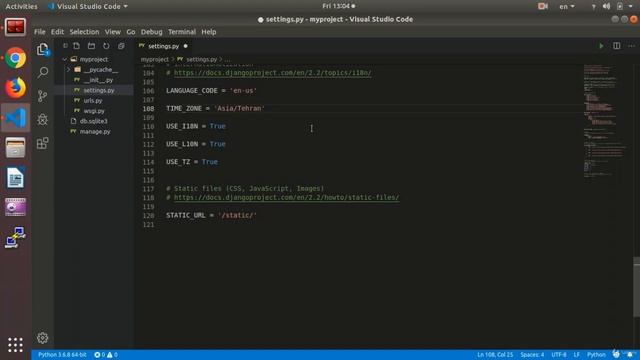Open the View menu

tap(112, 32)
